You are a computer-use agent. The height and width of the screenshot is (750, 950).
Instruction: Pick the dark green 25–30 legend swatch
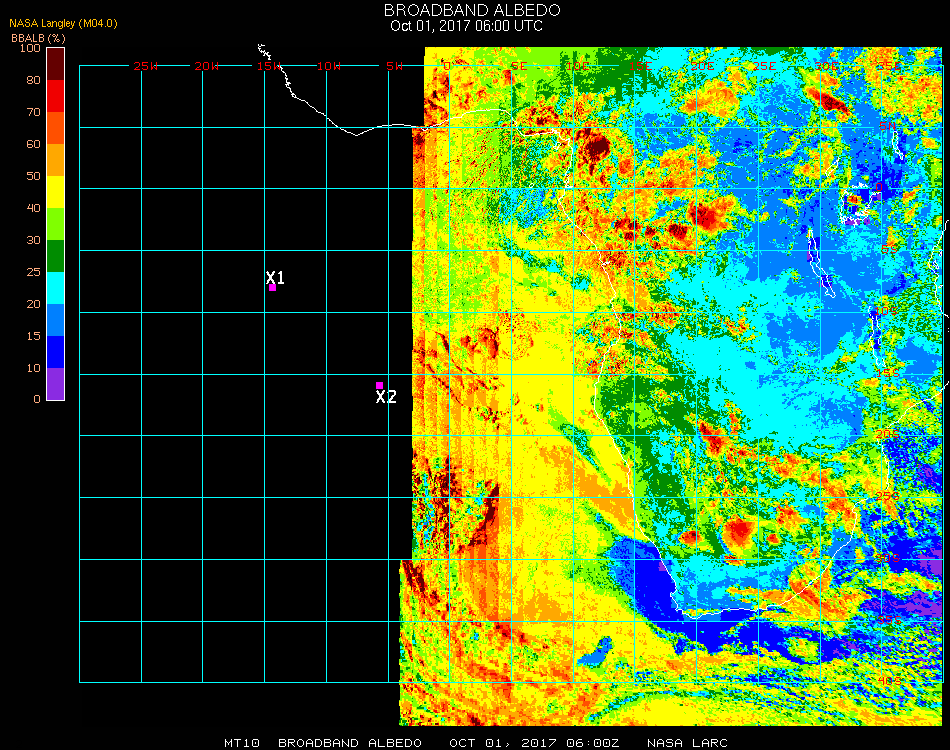(x=56, y=256)
